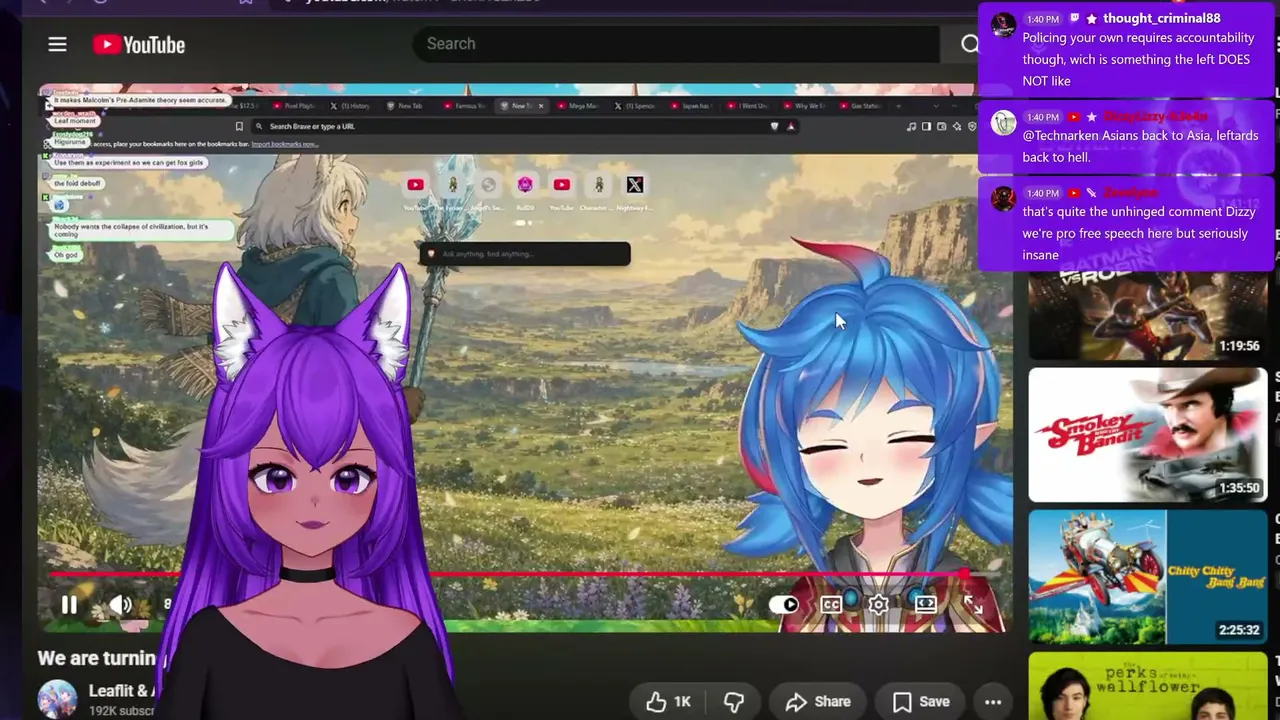Open the YouTube guide hamburger menu
This screenshot has width=1280, height=720.
57,44
